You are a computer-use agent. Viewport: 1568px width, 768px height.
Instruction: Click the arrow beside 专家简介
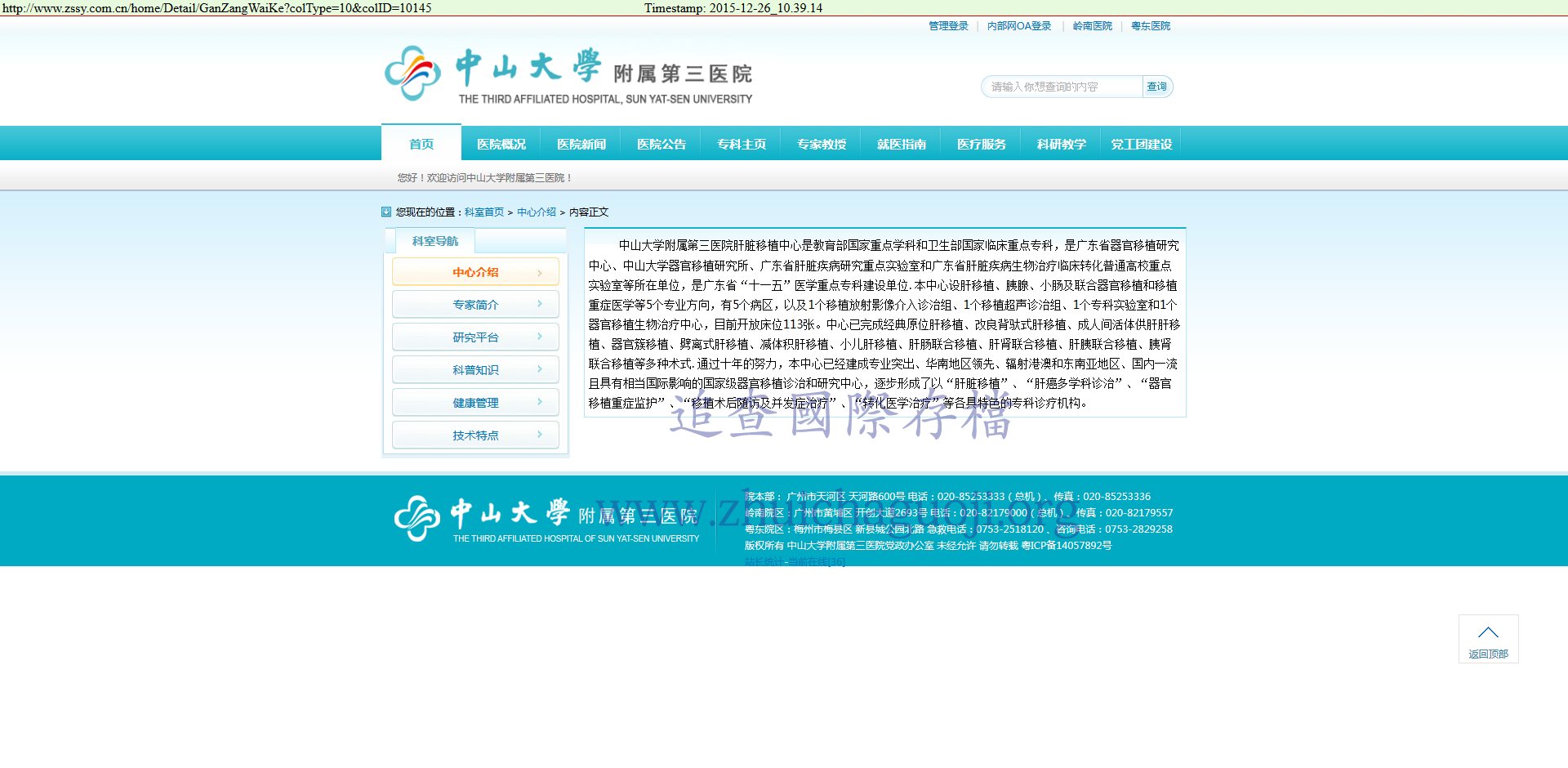[540, 304]
